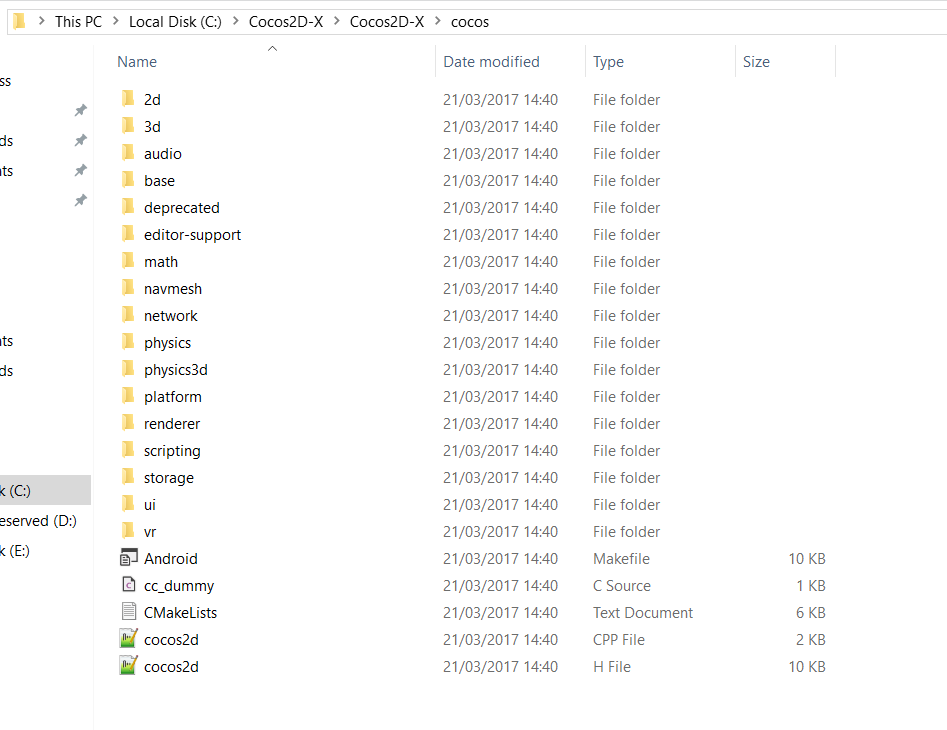
Task: Sort by Name column header
Action: (x=137, y=62)
